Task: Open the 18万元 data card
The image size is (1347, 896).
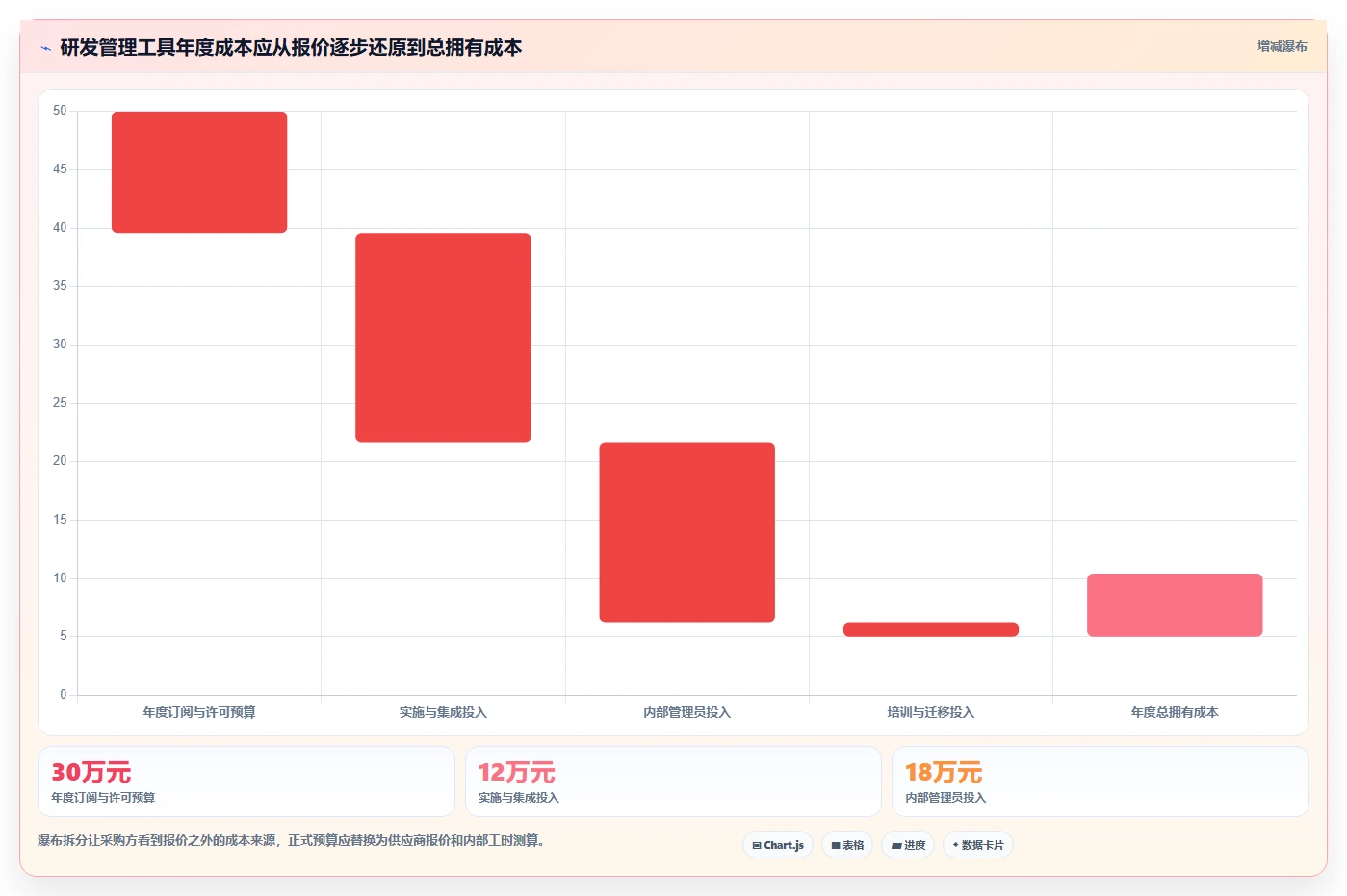Action: [1101, 781]
